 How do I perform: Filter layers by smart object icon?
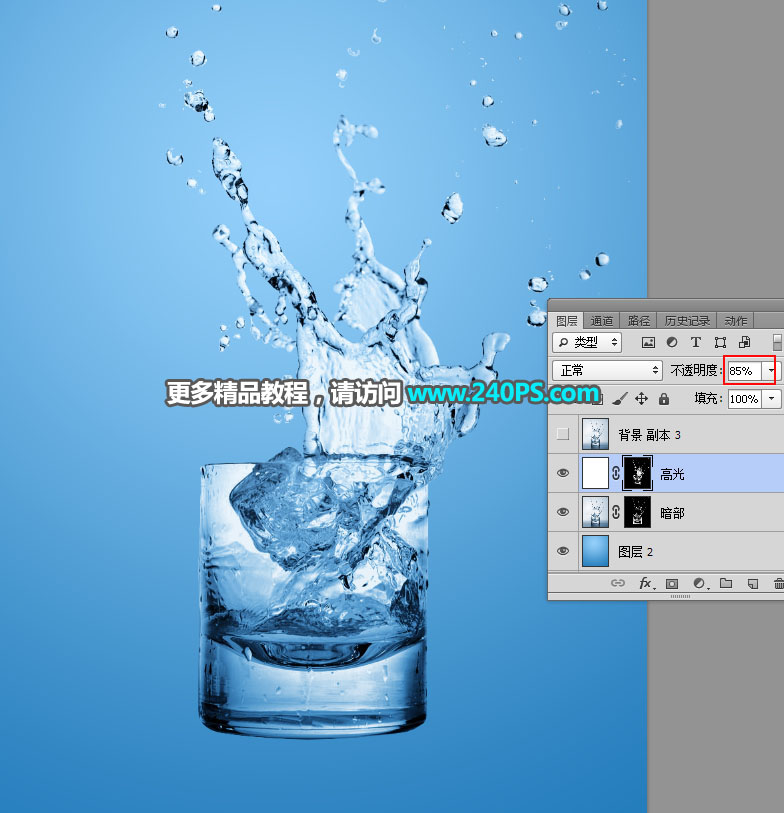[745, 342]
